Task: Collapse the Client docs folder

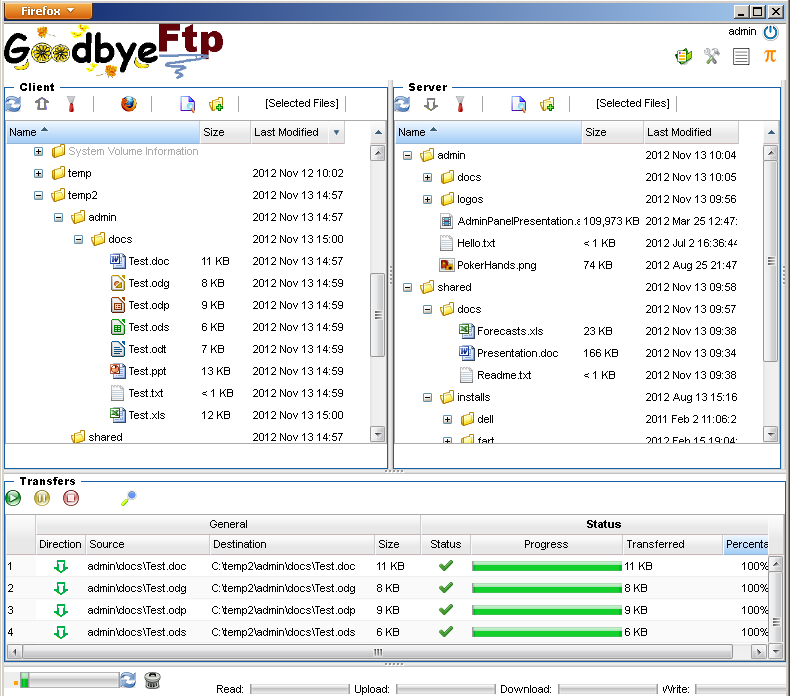Action: click(x=79, y=239)
